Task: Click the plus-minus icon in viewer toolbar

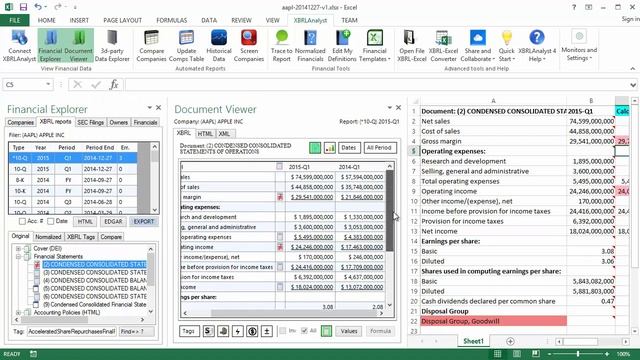Action: click(267, 331)
